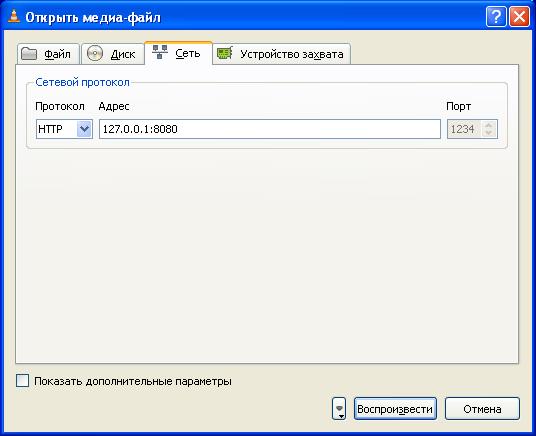Select the Сеть tab

(x=178, y=53)
